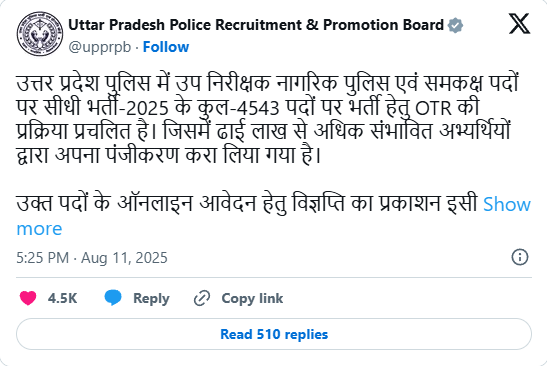Click the blue reply bubble icon
The image size is (547, 366).
(x=113, y=298)
